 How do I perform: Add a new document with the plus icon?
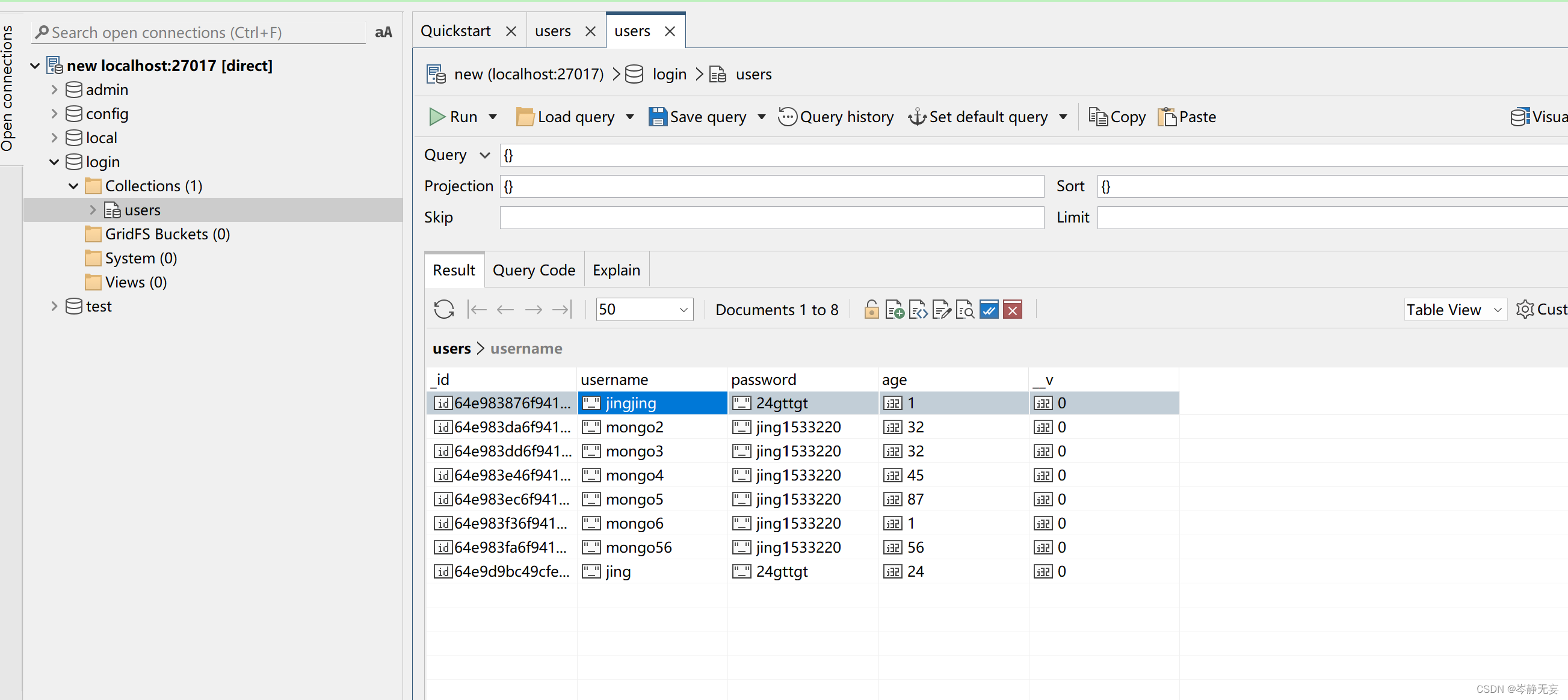click(x=895, y=310)
